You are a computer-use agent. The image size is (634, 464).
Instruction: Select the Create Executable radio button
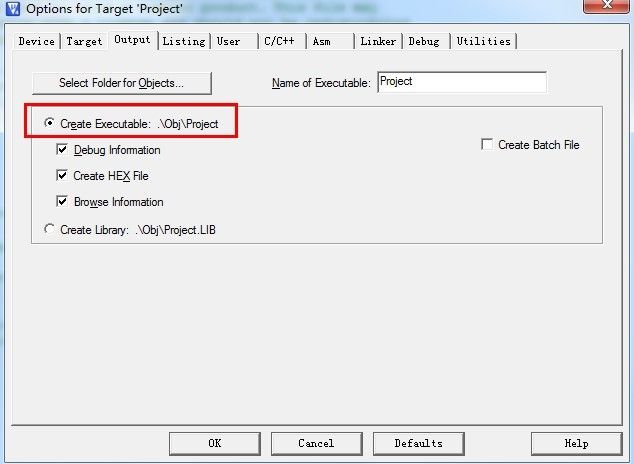click(49, 123)
